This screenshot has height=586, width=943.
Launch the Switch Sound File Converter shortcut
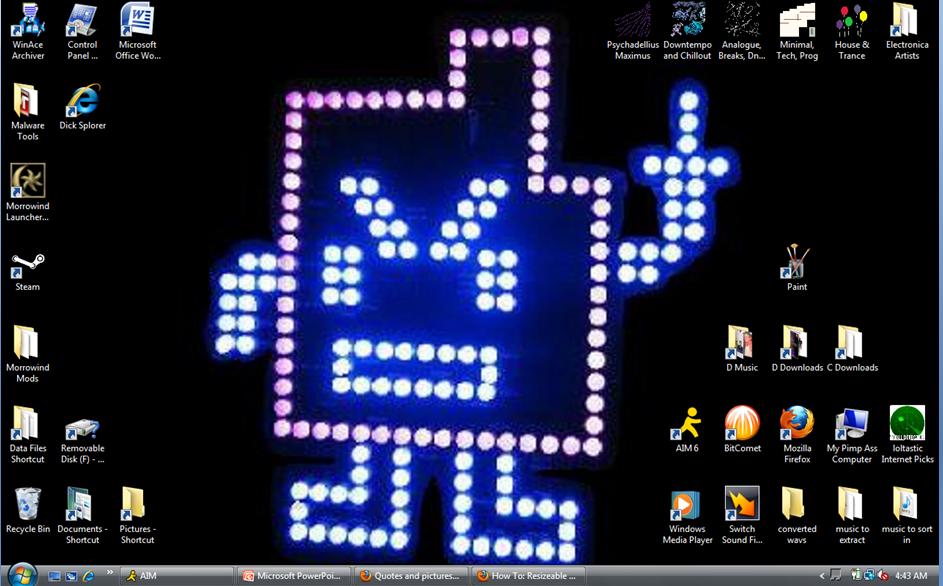pos(742,505)
